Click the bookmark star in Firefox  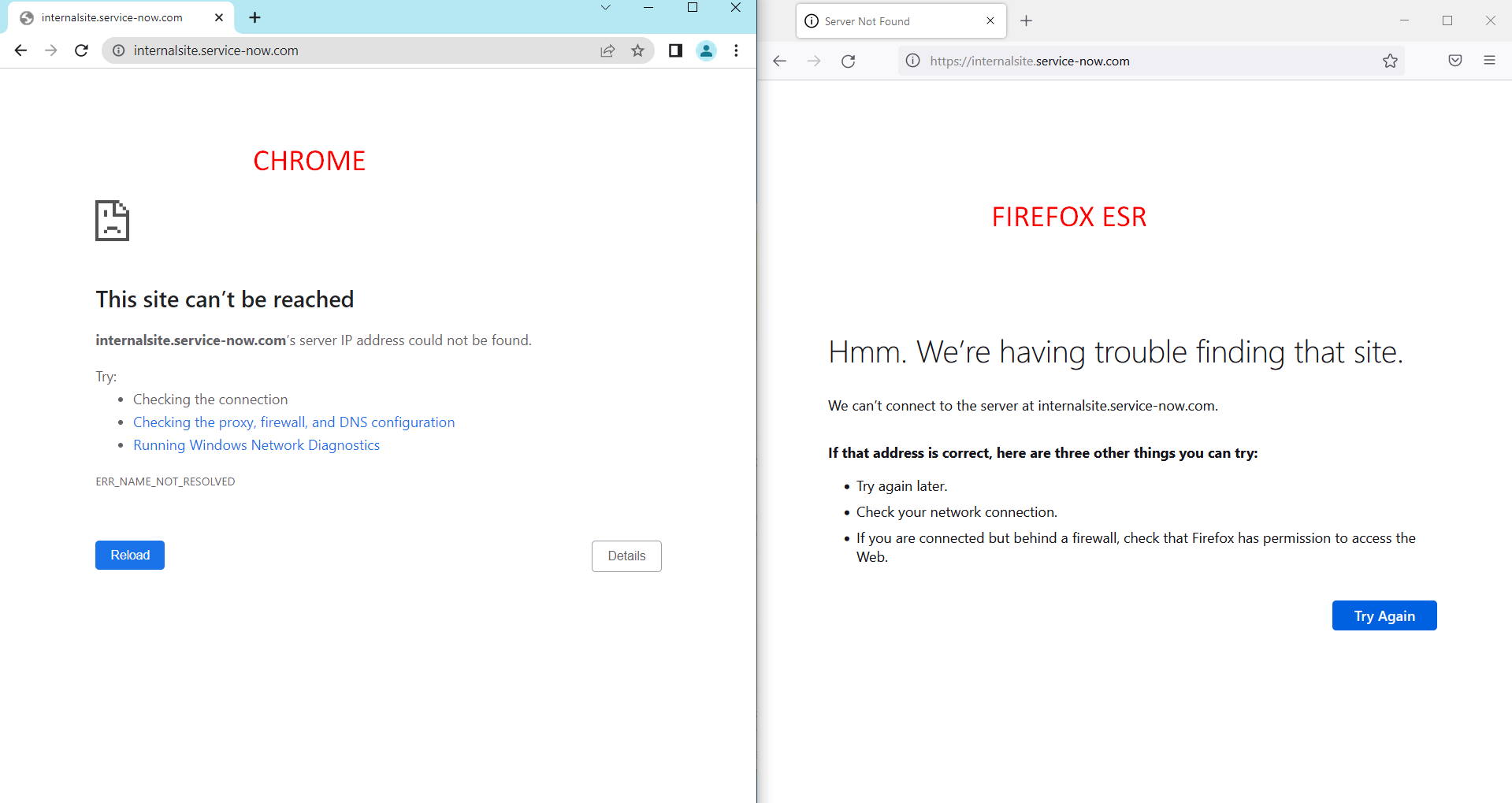(x=1390, y=60)
